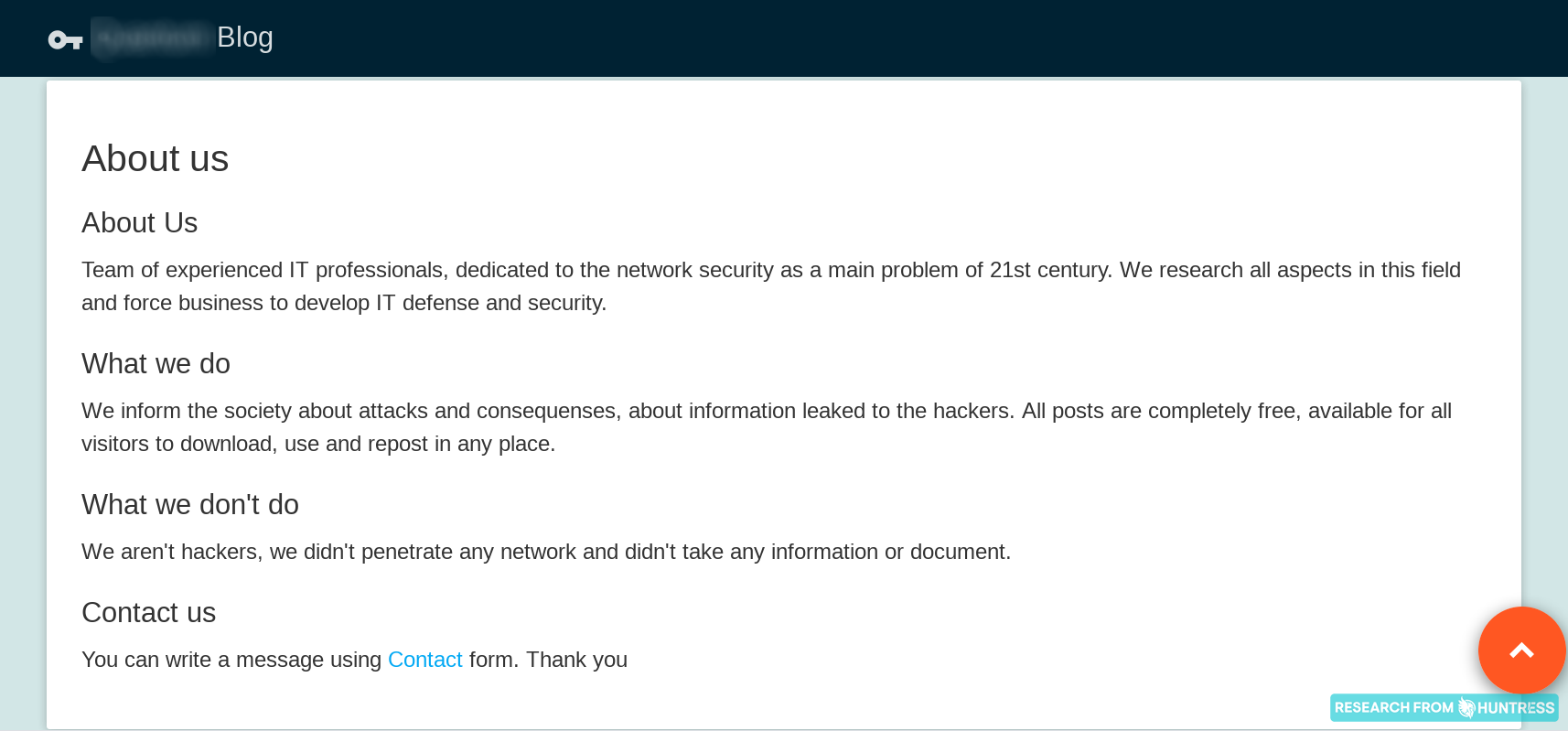Screen dimensions: 1568x731
Task: Click the 'We inform the society' paragraph
Action: click(767, 427)
